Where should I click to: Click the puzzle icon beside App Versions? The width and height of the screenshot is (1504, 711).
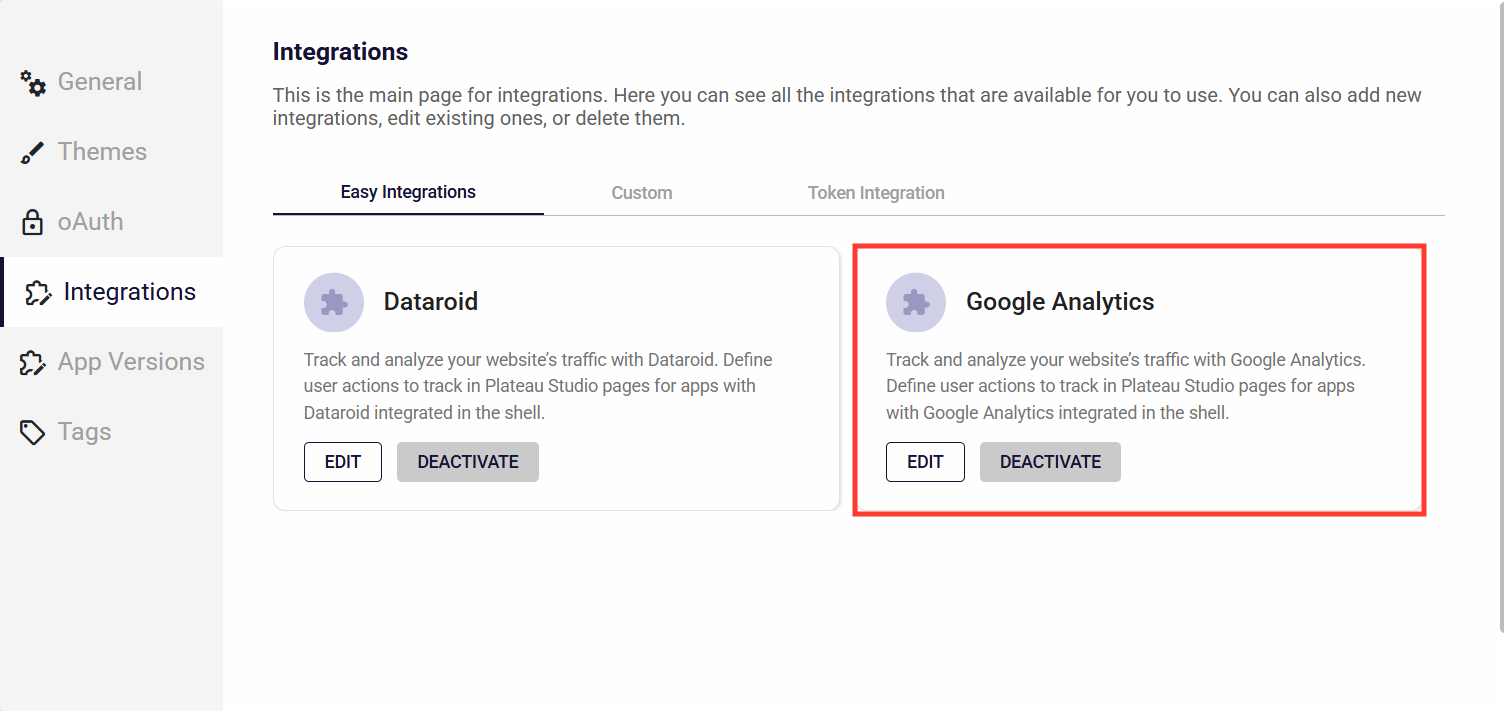[x=33, y=362]
